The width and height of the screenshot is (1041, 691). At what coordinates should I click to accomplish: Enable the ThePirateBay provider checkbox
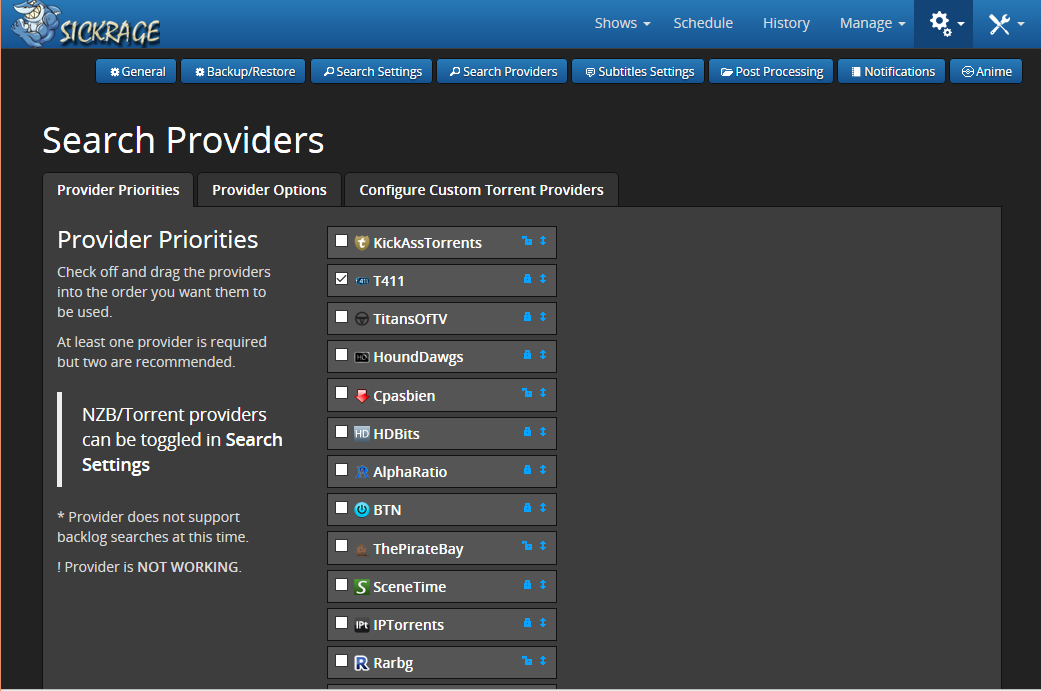342,547
